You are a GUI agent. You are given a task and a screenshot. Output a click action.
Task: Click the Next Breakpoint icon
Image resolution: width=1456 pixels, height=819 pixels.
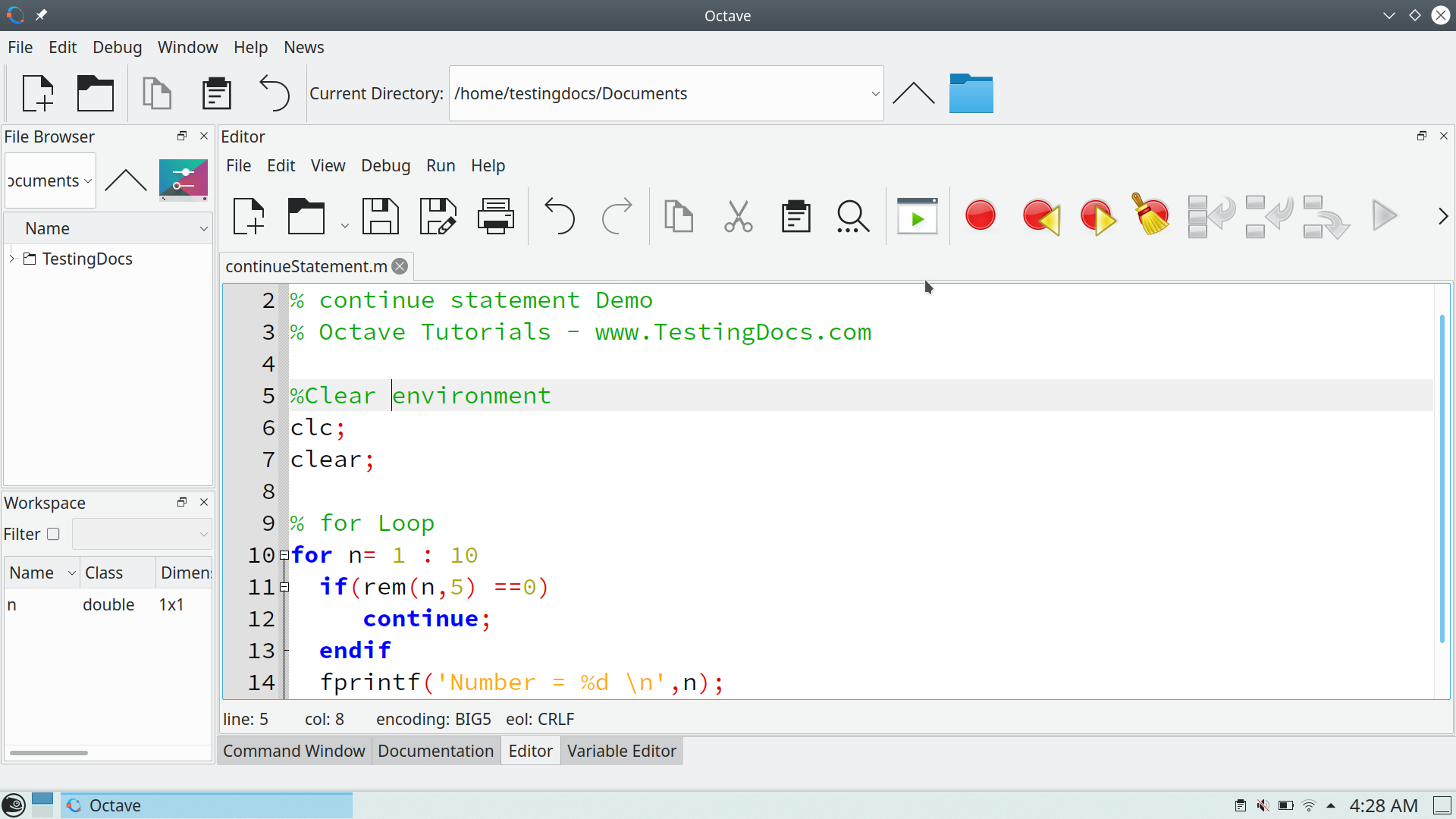pos(1097,217)
